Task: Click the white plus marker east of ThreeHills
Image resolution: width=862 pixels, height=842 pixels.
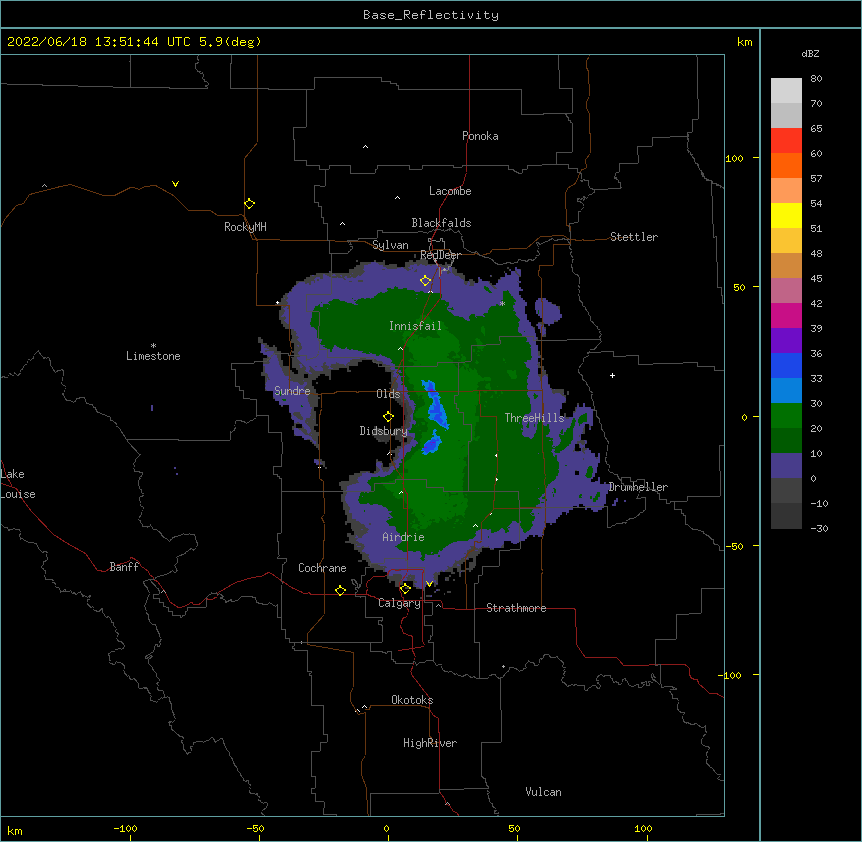Action: pos(612,375)
